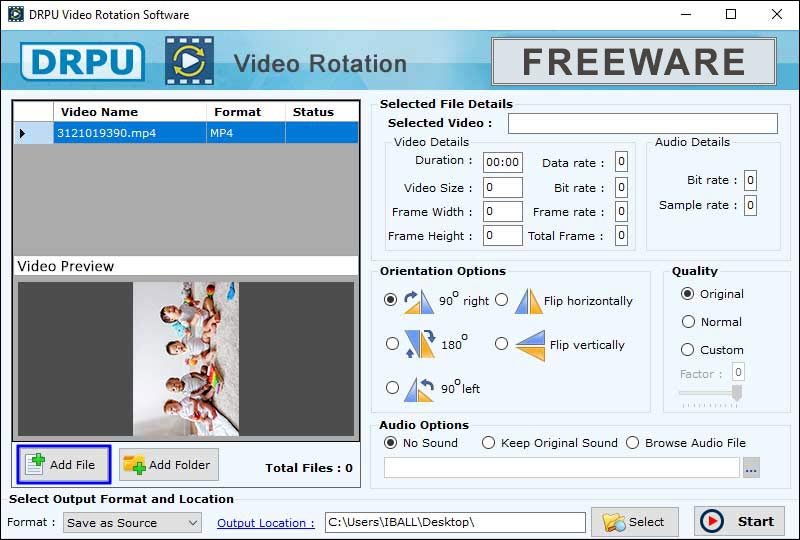This screenshot has width=800, height=540.
Task: Click the 90° left rotation icon
Action: pos(419,389)
